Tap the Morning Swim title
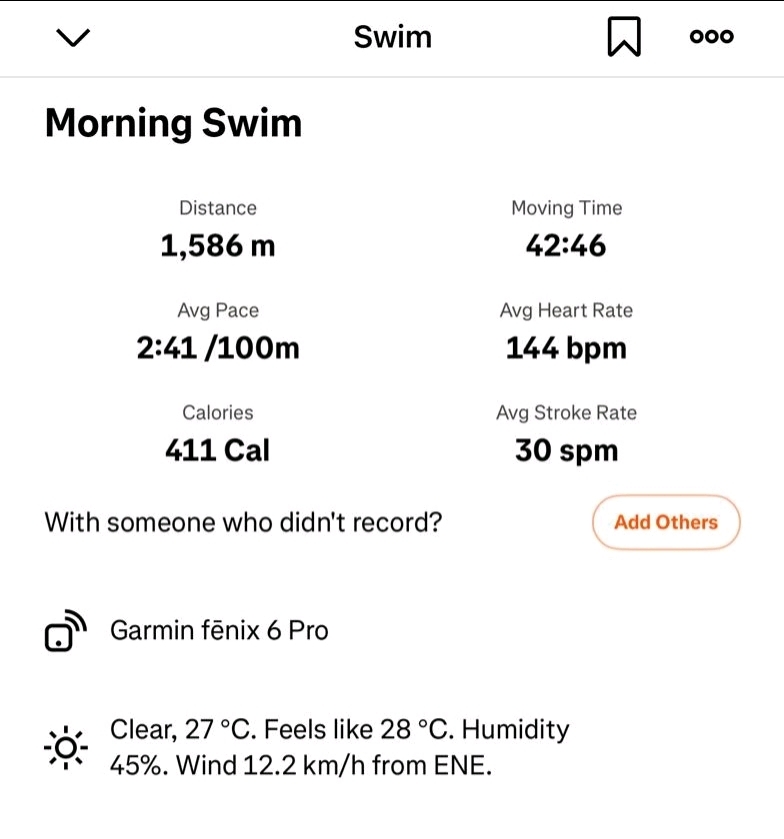This screenshot has width=784, height=839. [173, 124]
